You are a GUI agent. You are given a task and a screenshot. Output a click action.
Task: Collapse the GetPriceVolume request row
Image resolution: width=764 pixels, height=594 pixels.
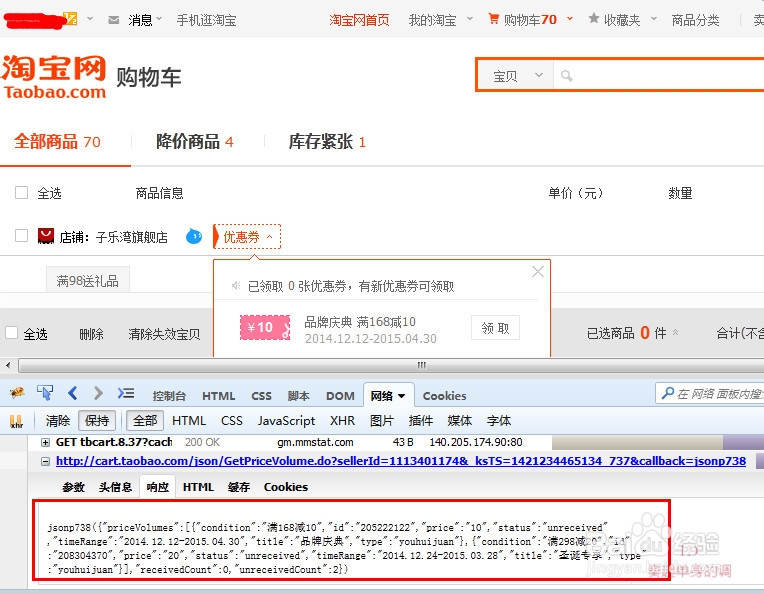[45, 461]
